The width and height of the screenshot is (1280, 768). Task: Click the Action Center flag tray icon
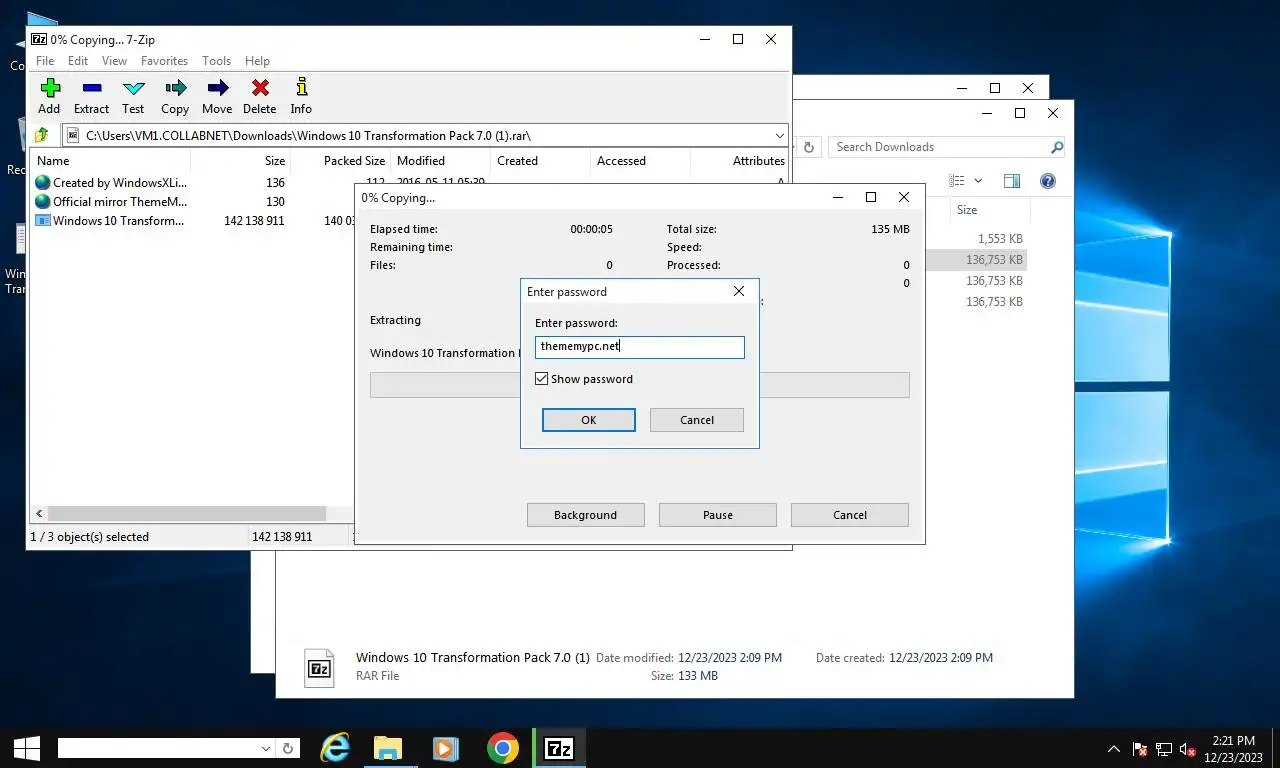pos(1139,749)
